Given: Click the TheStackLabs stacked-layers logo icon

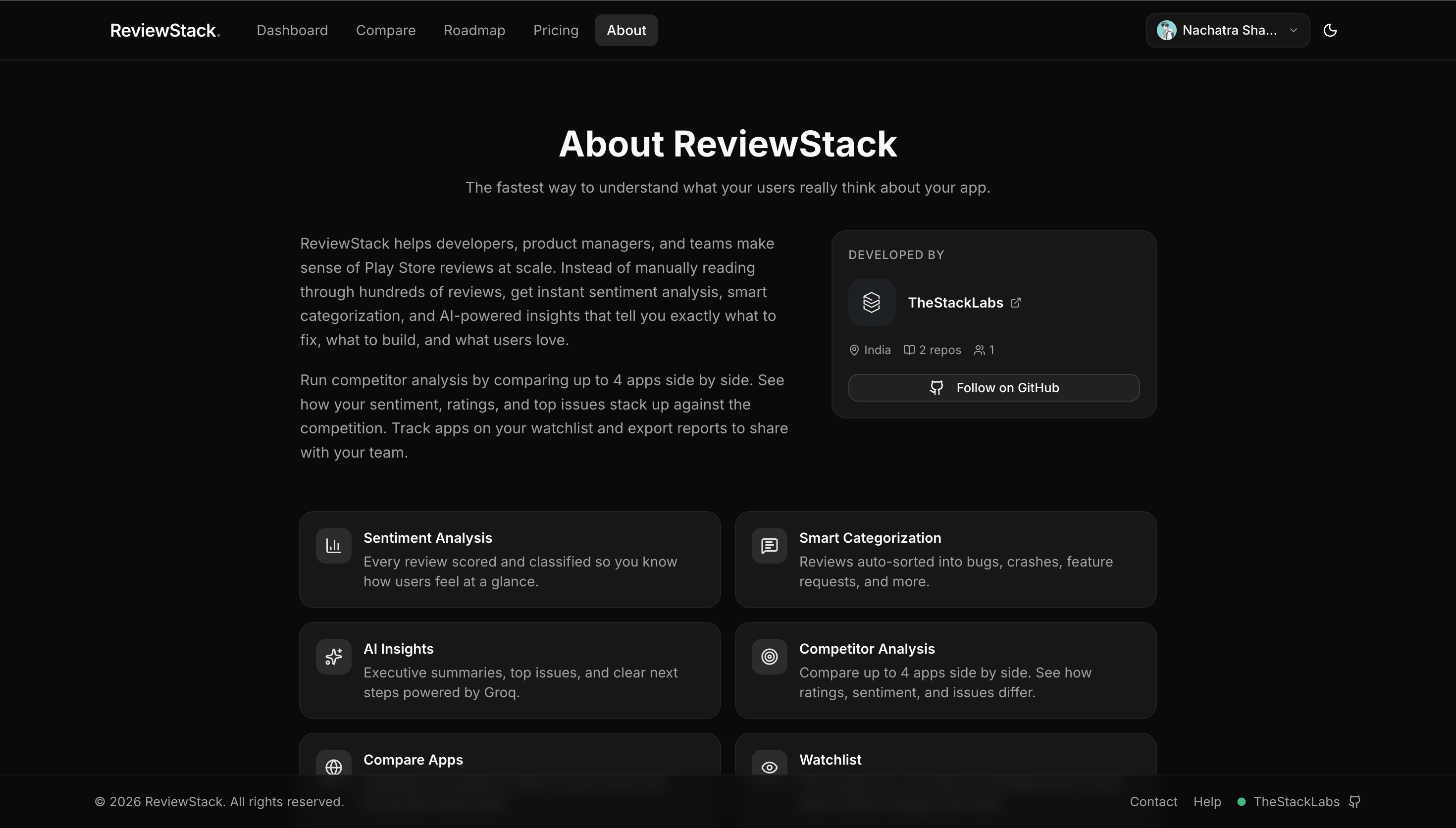Looking at the screenshot, I should click(x=872, y=303).
